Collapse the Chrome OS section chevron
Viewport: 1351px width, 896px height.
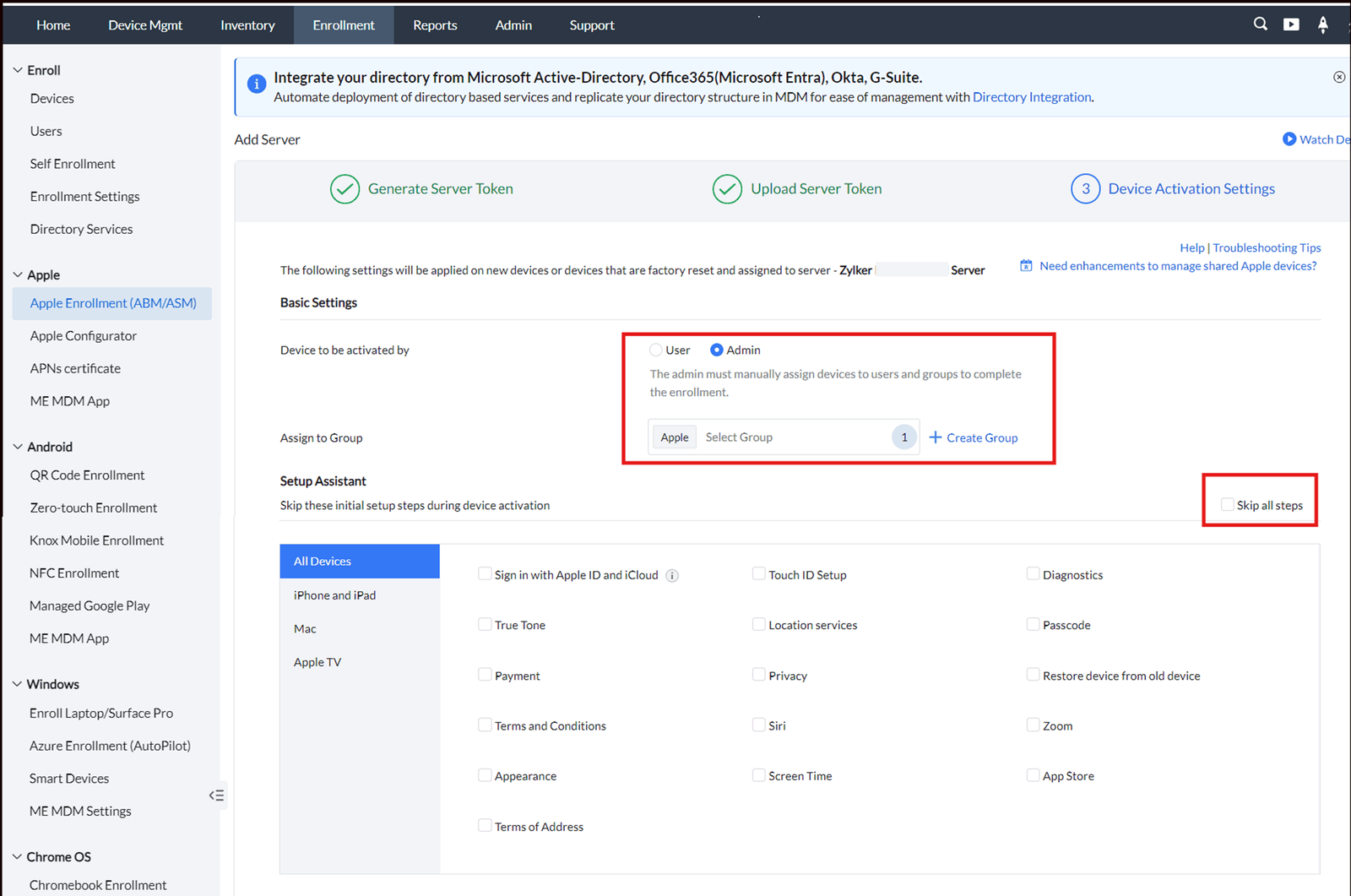pos(17,856)
